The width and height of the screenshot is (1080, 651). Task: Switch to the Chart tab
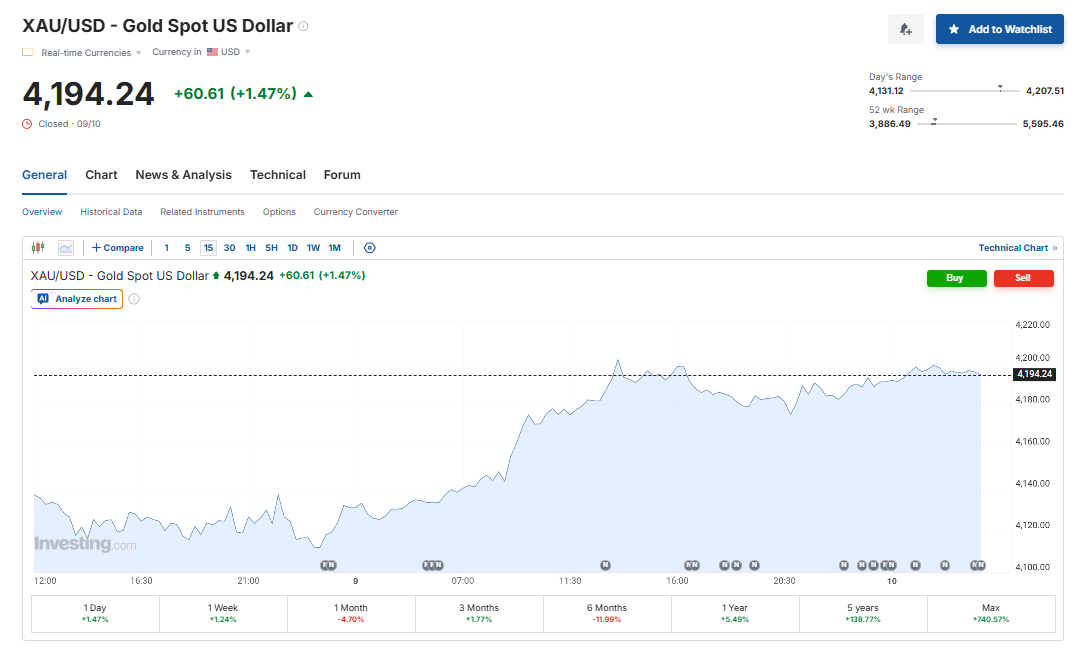pyautogui.click(x=101, y=175)
